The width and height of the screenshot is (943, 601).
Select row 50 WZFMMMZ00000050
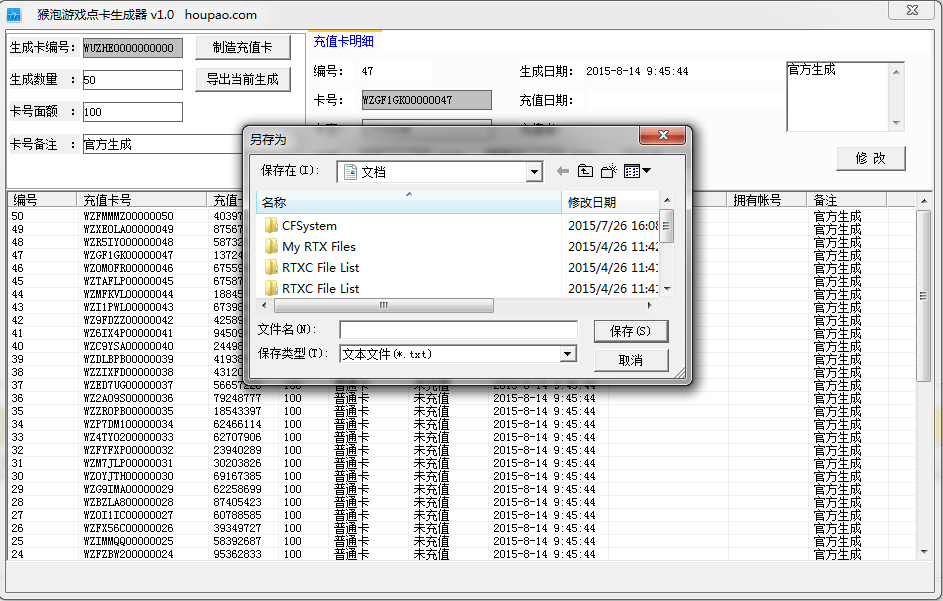(128, 216)
